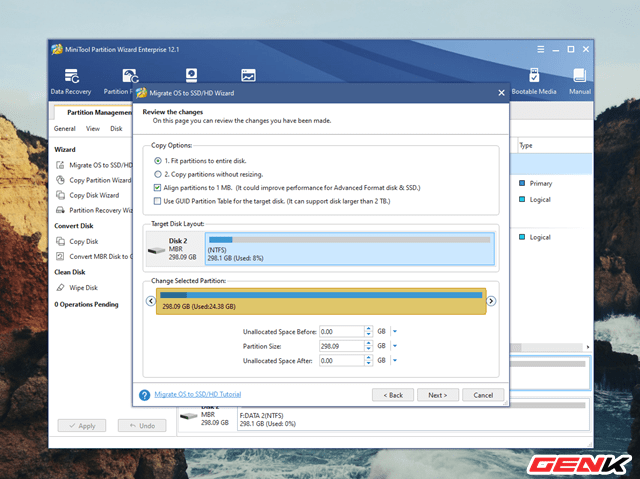Click the Copy Disk Wizard sidebar icon
This screenshot has width=640, height=479.
(60, 195)
